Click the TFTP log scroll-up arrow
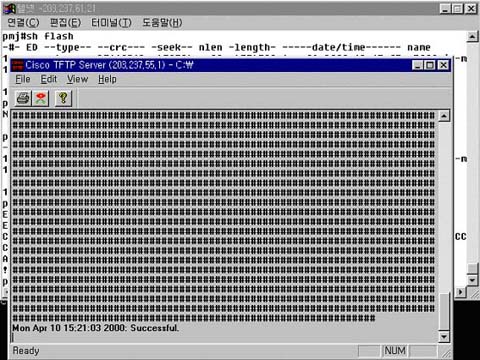 (x=444, y=116)
